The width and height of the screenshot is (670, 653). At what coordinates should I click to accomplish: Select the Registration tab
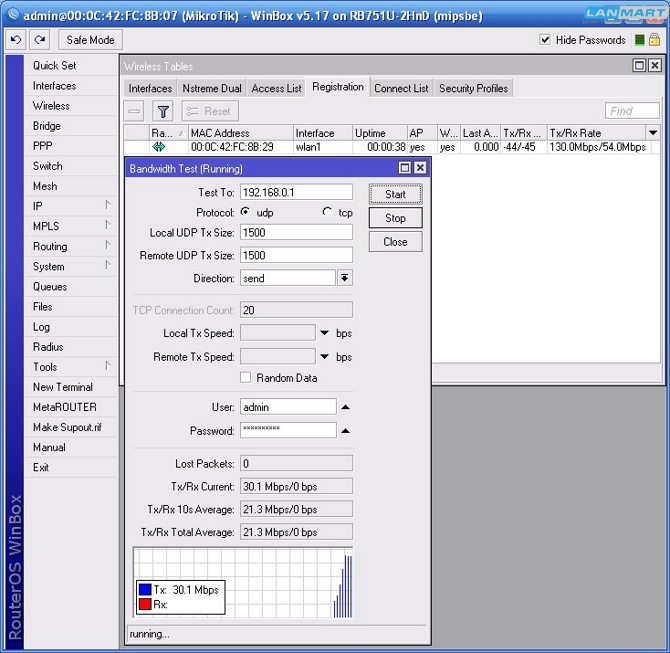pos(338,87)
